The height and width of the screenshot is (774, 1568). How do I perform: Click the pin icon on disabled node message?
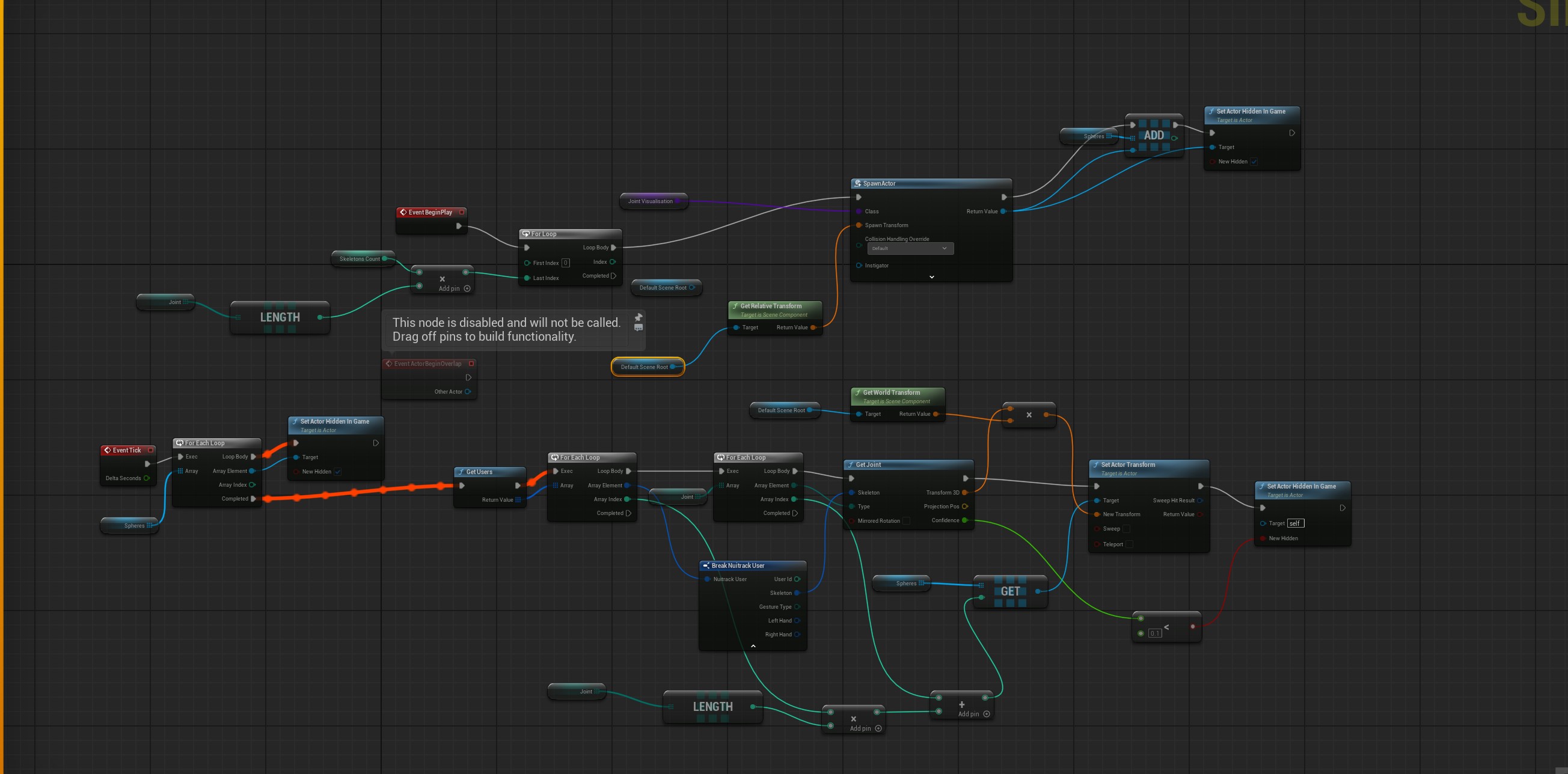coord(639,317)
